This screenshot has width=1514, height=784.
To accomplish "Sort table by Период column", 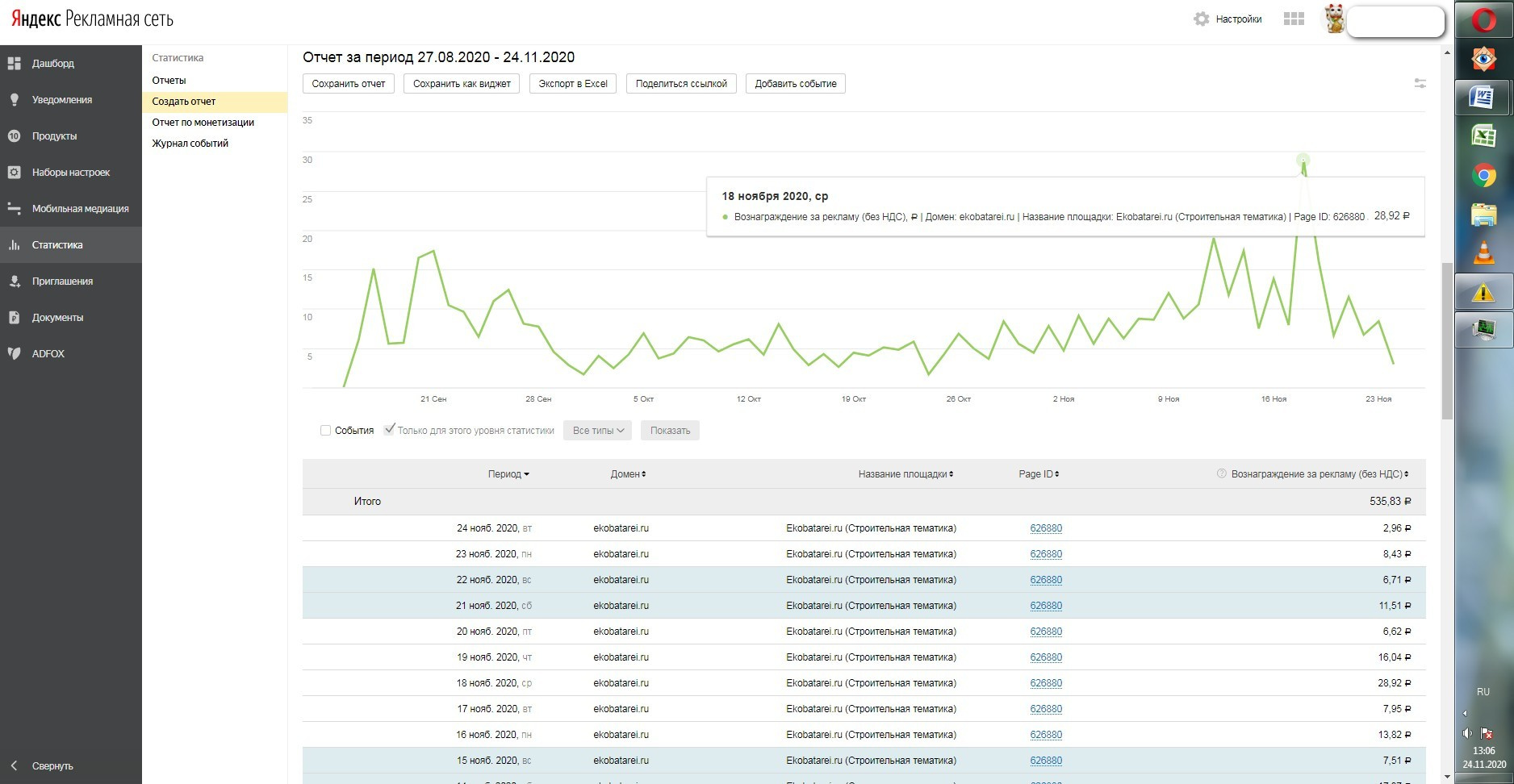I will click(508, 474).
